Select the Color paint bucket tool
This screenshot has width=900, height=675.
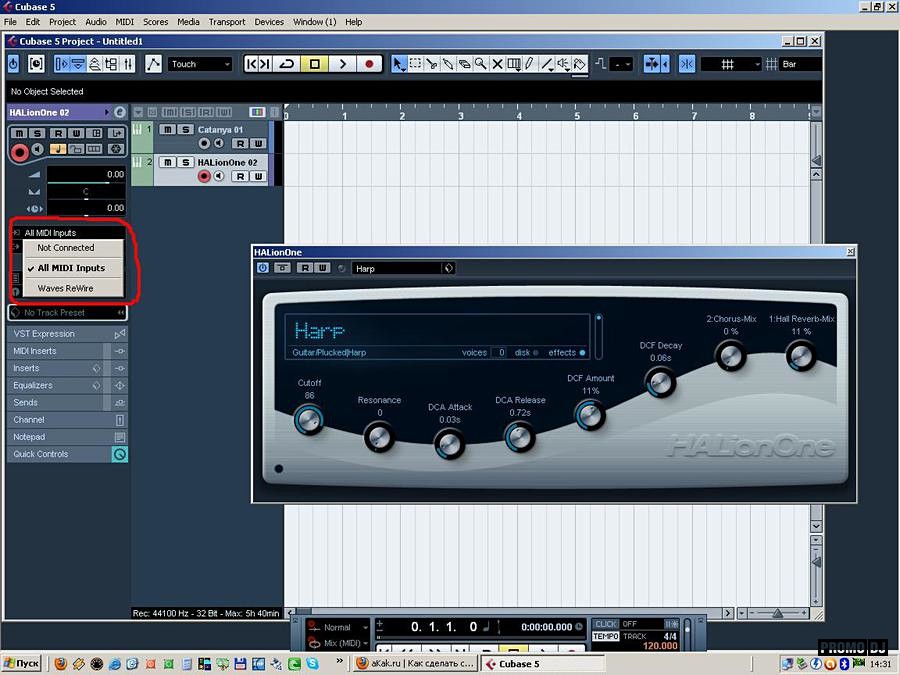(580, 64)
